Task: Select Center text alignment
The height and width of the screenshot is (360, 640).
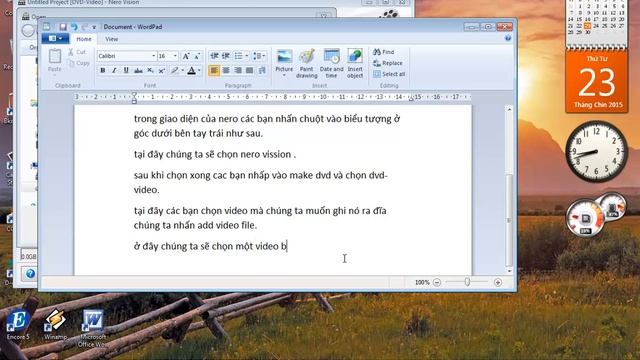Action: pos(226,71)
